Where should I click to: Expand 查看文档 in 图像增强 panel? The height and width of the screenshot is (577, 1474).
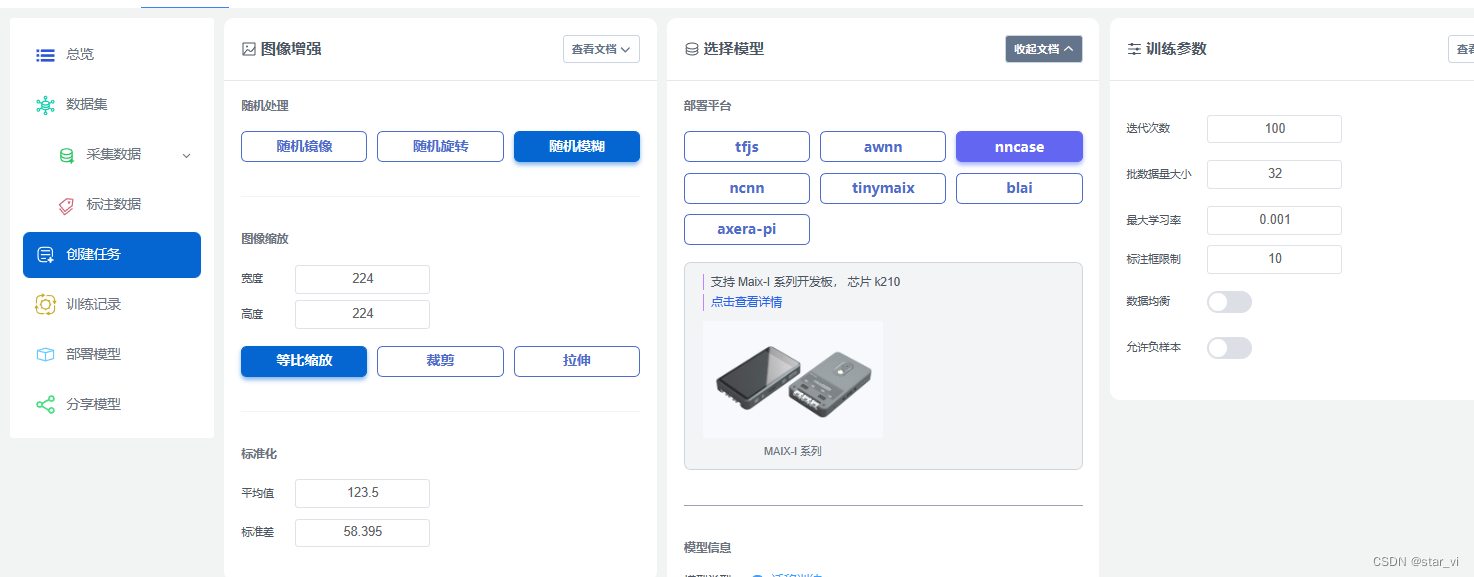[x=601, y=49]
